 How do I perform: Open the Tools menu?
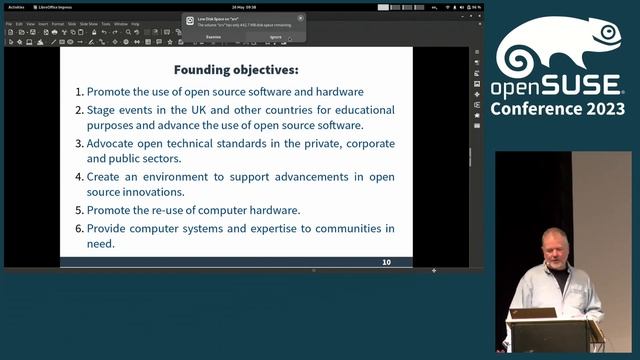(106, 24)
